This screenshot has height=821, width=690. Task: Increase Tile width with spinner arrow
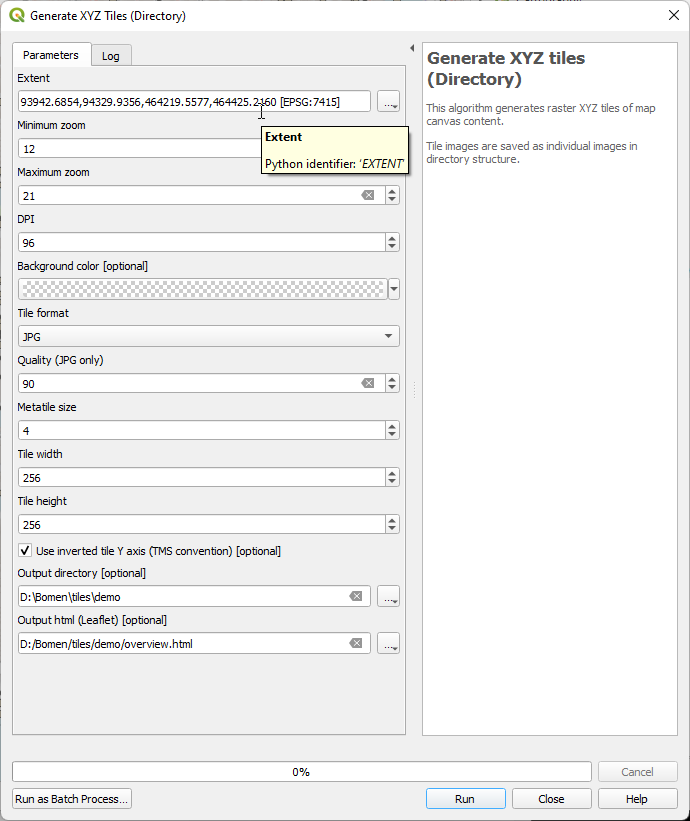[392, 473]
